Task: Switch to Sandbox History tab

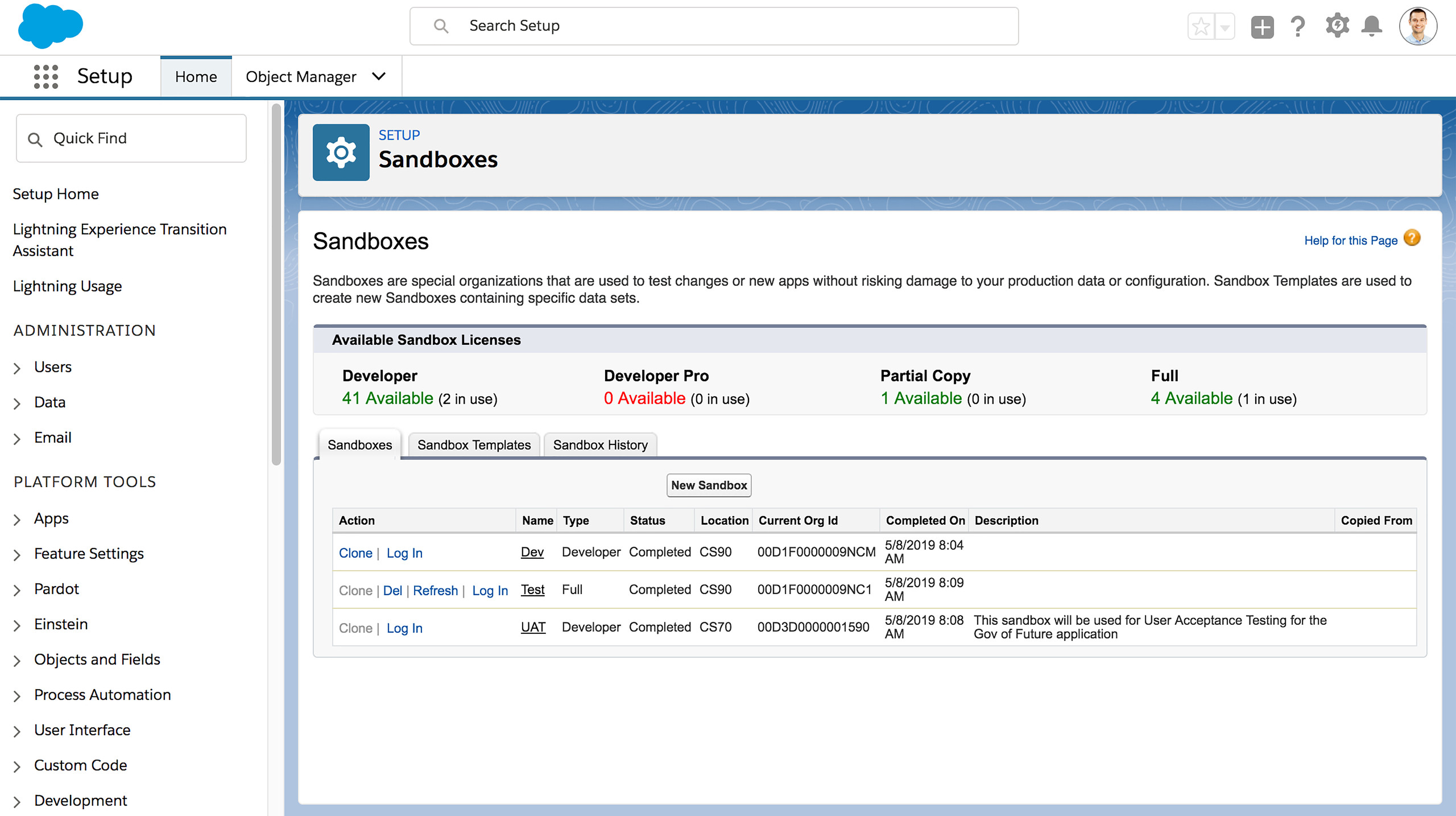Action: click(x=600, y=444)
